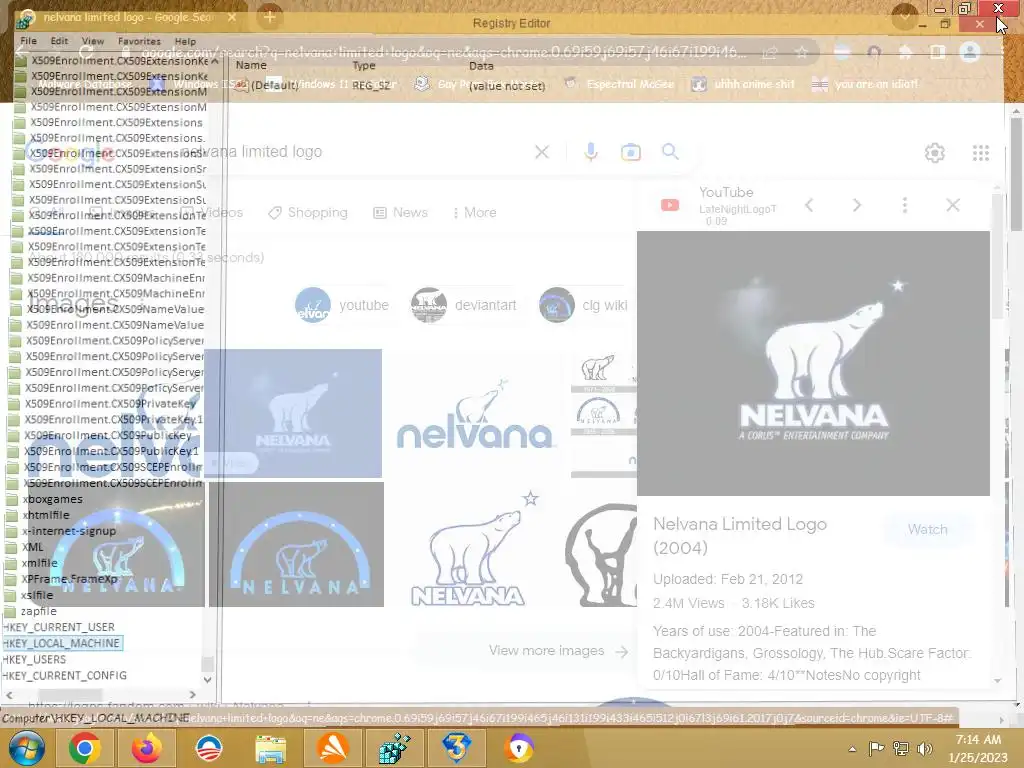Close the image preview panel

click(953, 205)
